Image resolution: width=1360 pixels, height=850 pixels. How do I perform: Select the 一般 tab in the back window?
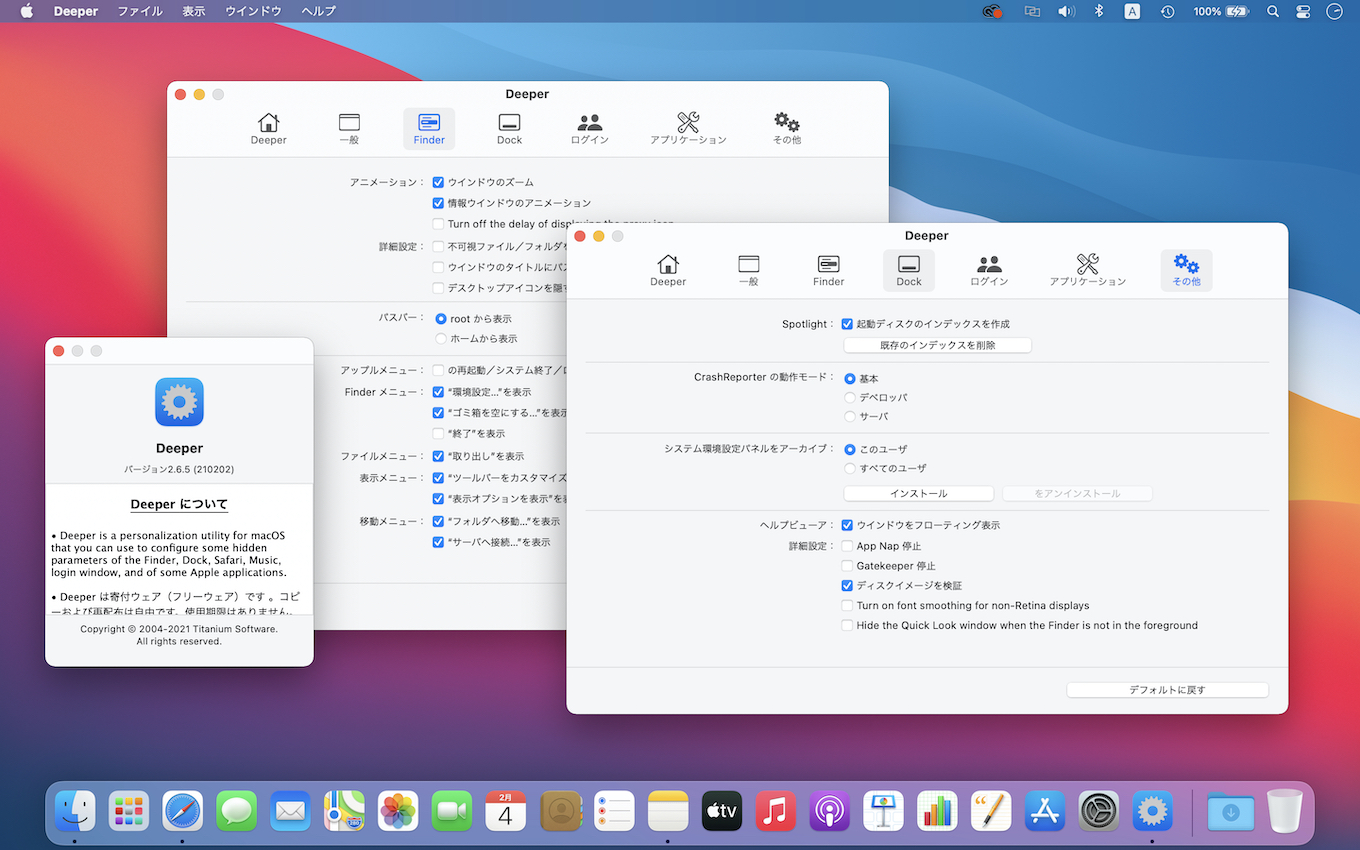(x=349, y=128)
